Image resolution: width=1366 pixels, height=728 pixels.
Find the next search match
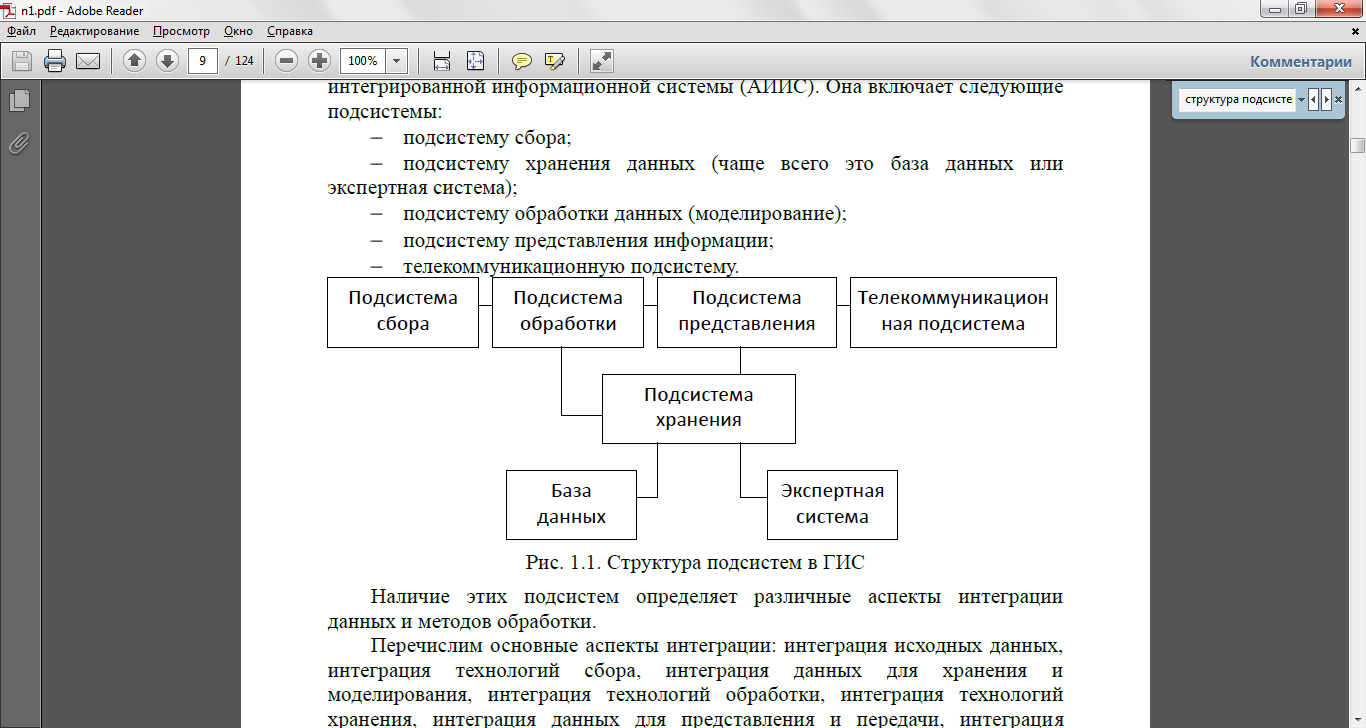click(1326, 100)
